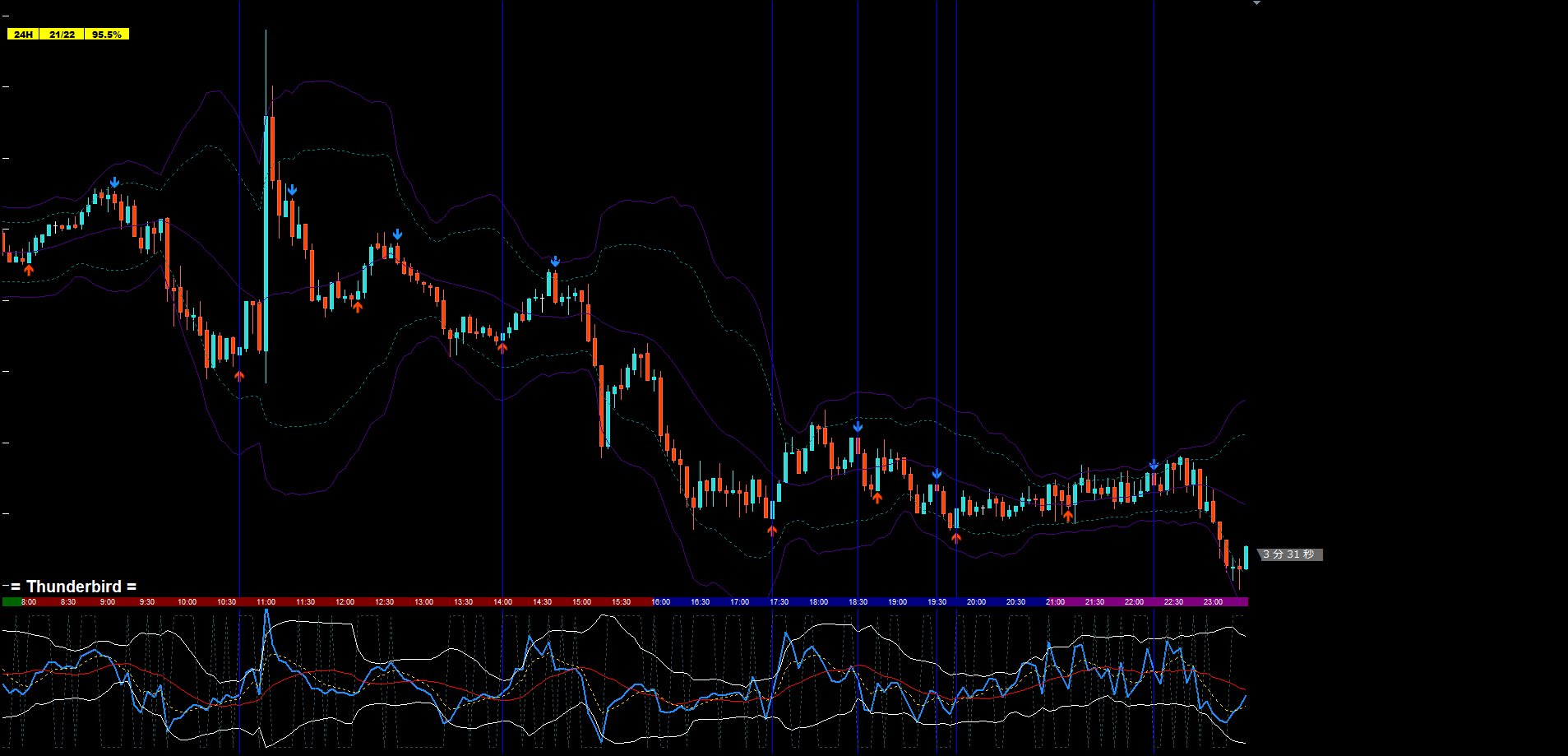This screenshot has width=1568, height=756.
Task: Click the 11:00 time label
Action: 266,602
